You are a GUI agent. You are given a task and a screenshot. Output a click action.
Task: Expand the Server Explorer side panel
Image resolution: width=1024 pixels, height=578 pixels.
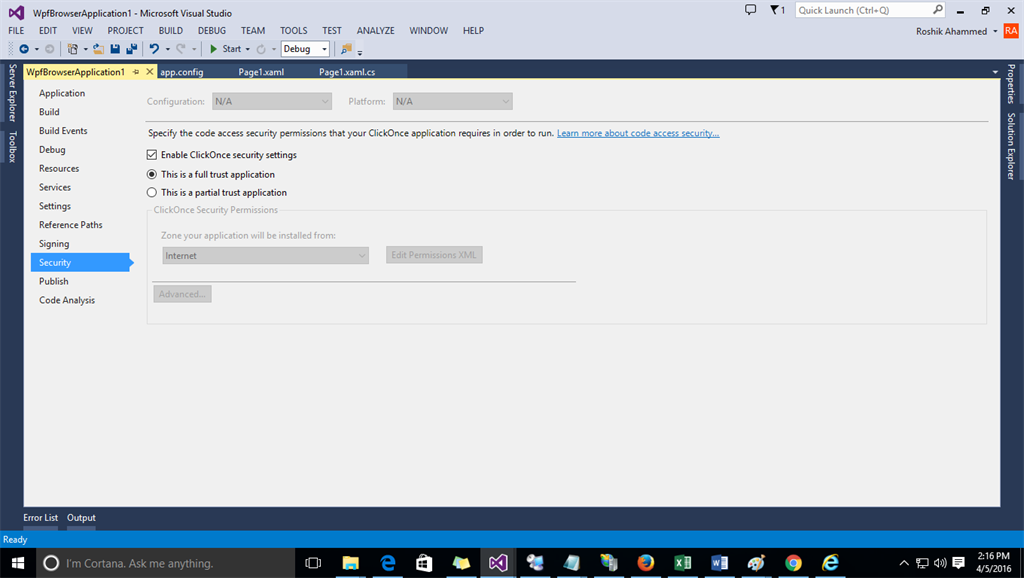point(12,93)
